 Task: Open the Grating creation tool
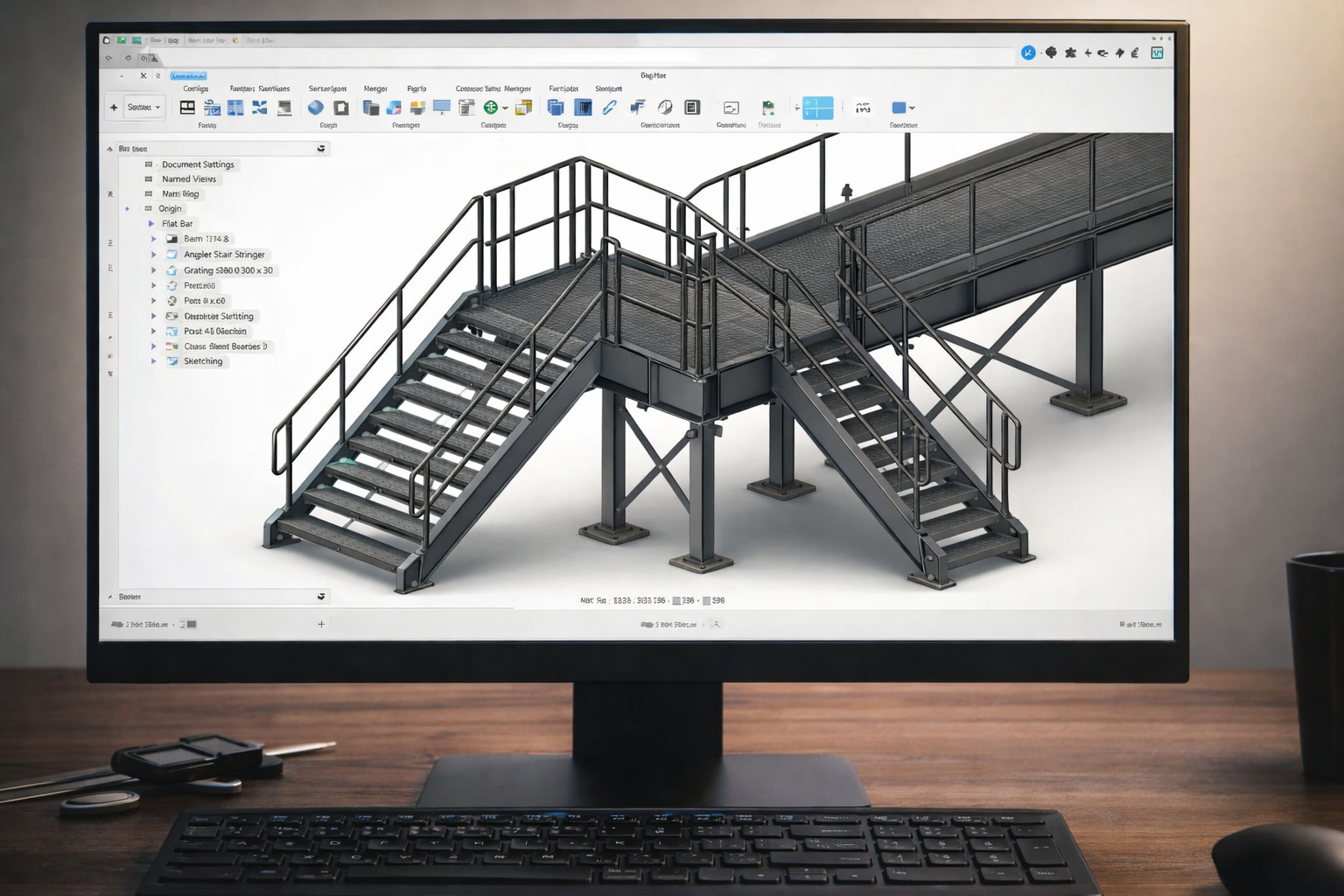234,107
